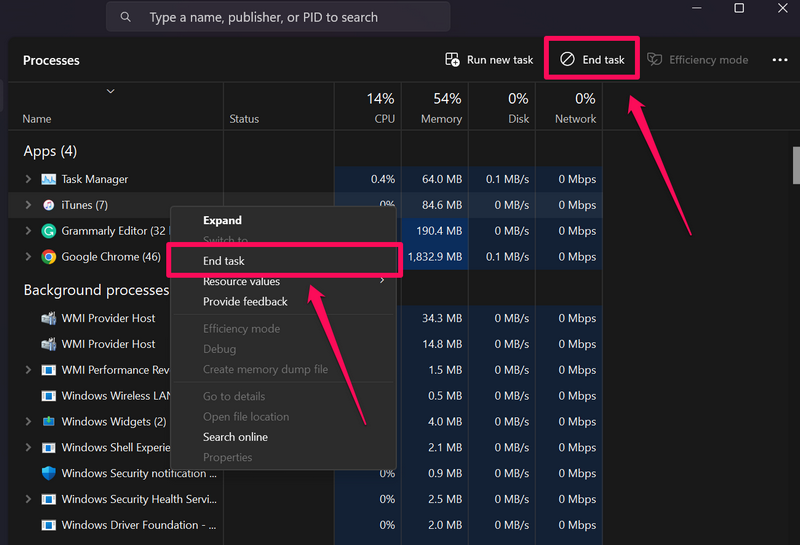Click the Windows Wireless LAN process icon

pos(48,396)
